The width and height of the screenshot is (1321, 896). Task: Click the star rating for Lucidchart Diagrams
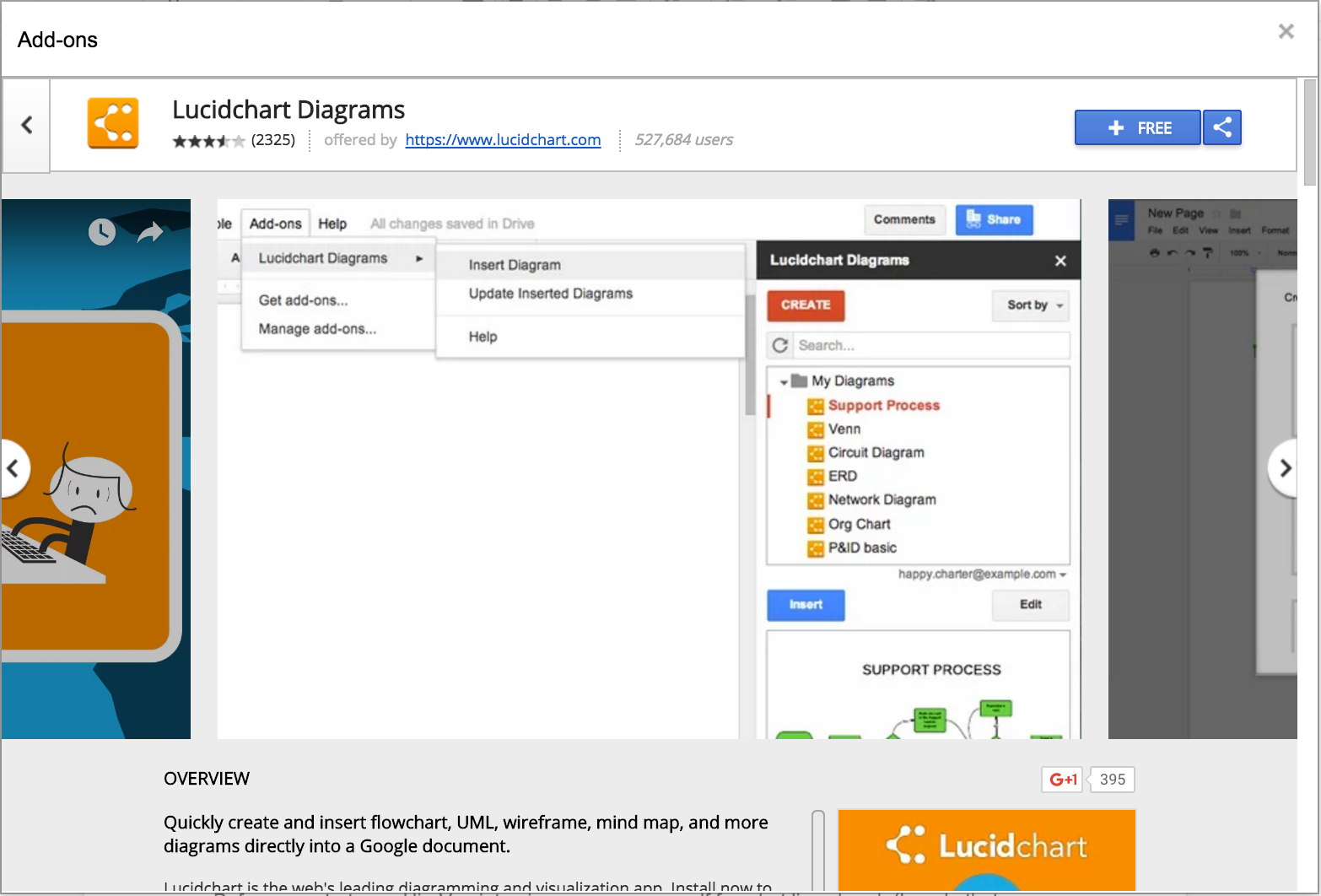(x=209, y=141)
